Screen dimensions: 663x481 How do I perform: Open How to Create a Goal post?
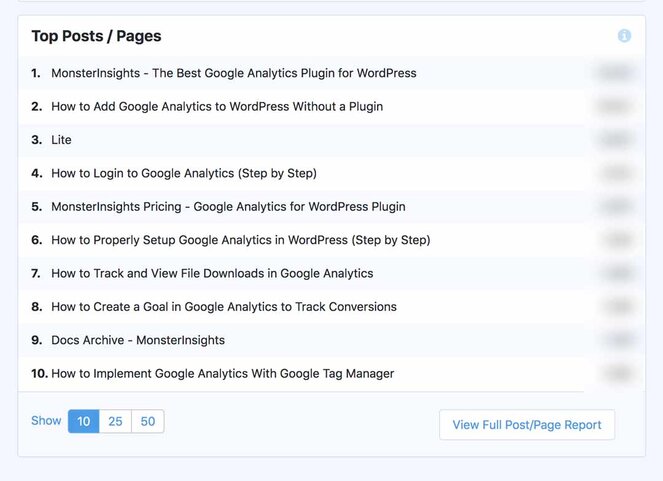pyautogui.click(x=224, y=307)
